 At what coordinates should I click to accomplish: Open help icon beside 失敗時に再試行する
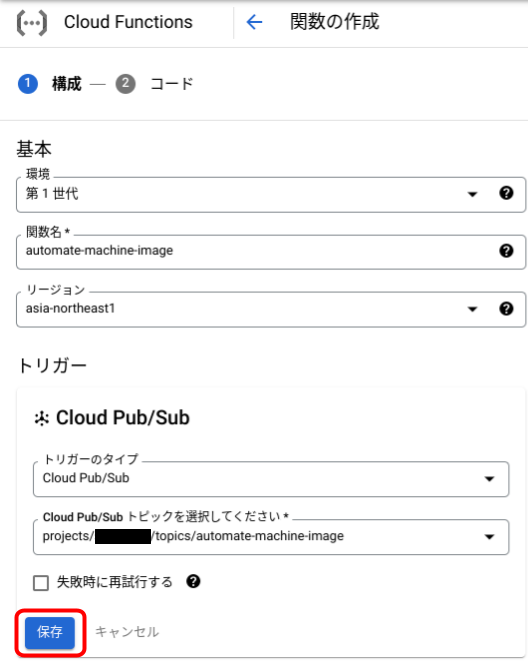[194, 581]
